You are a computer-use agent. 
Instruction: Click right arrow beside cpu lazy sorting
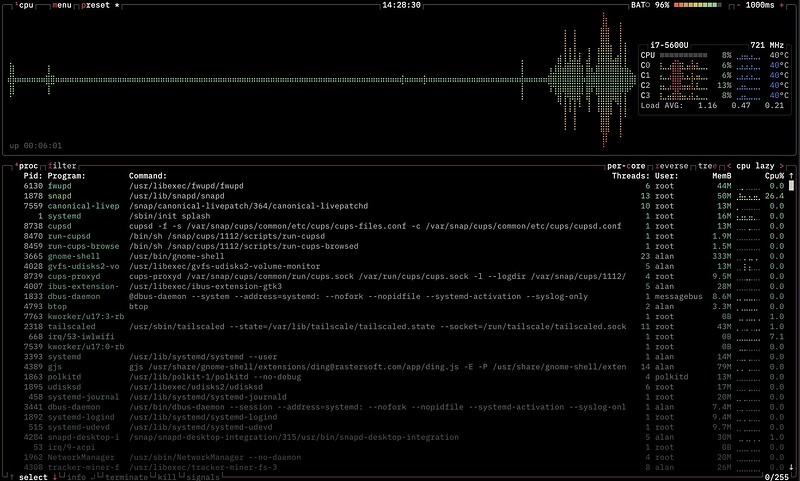(x=783, y=165)
